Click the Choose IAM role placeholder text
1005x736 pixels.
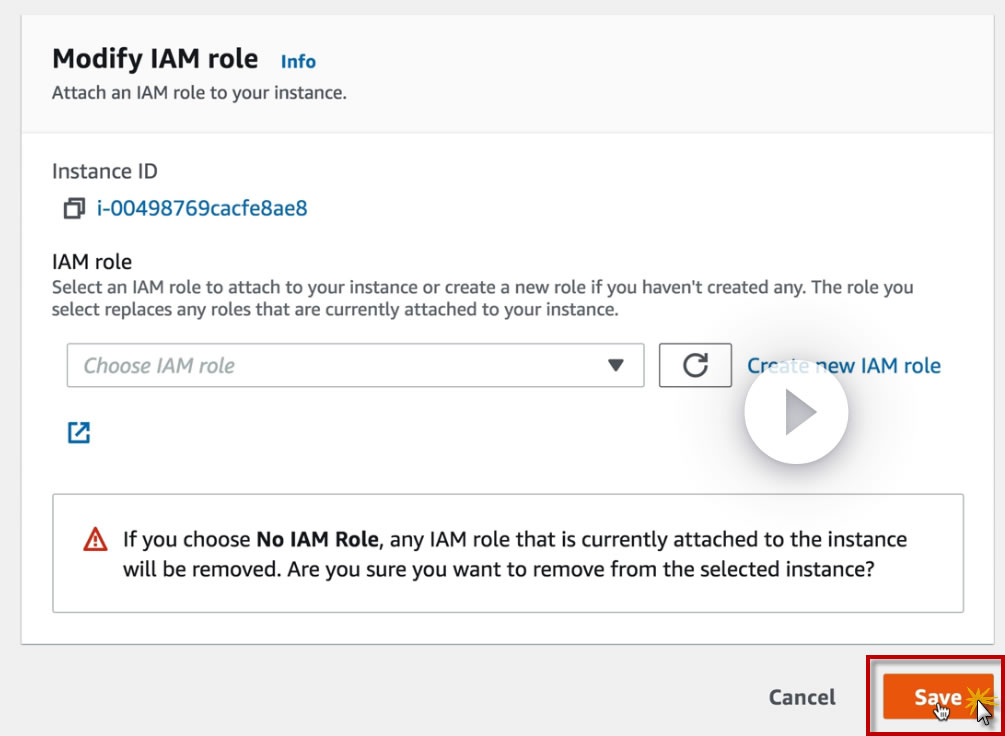click(x=159, y=366)
